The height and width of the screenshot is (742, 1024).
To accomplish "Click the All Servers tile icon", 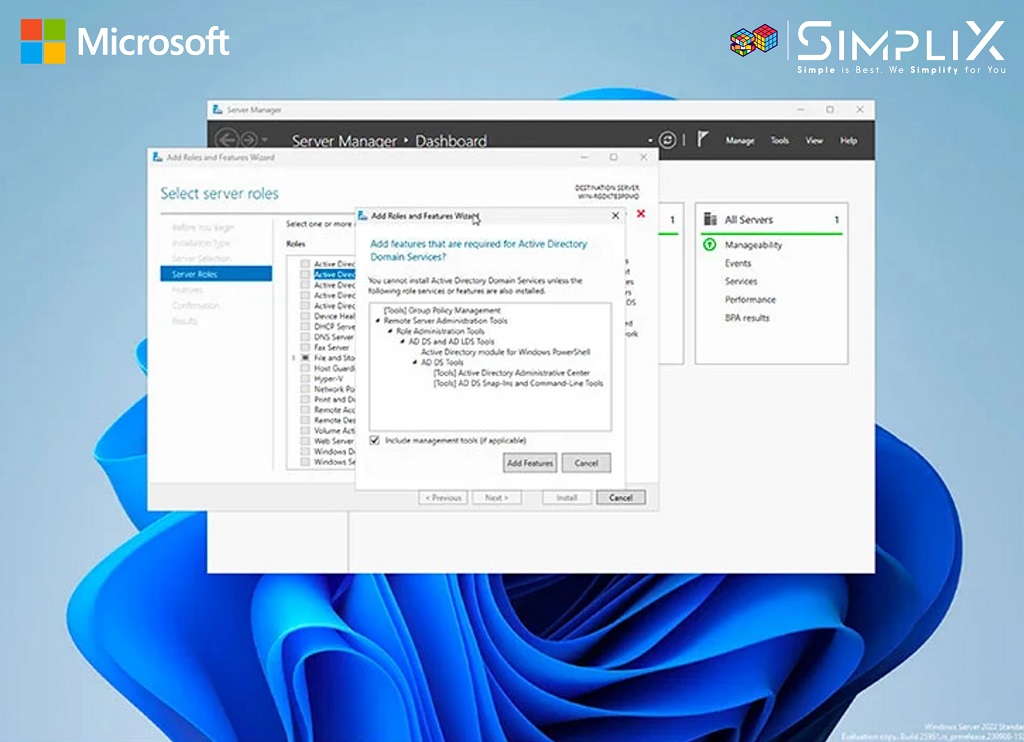I will click(710, 219).
